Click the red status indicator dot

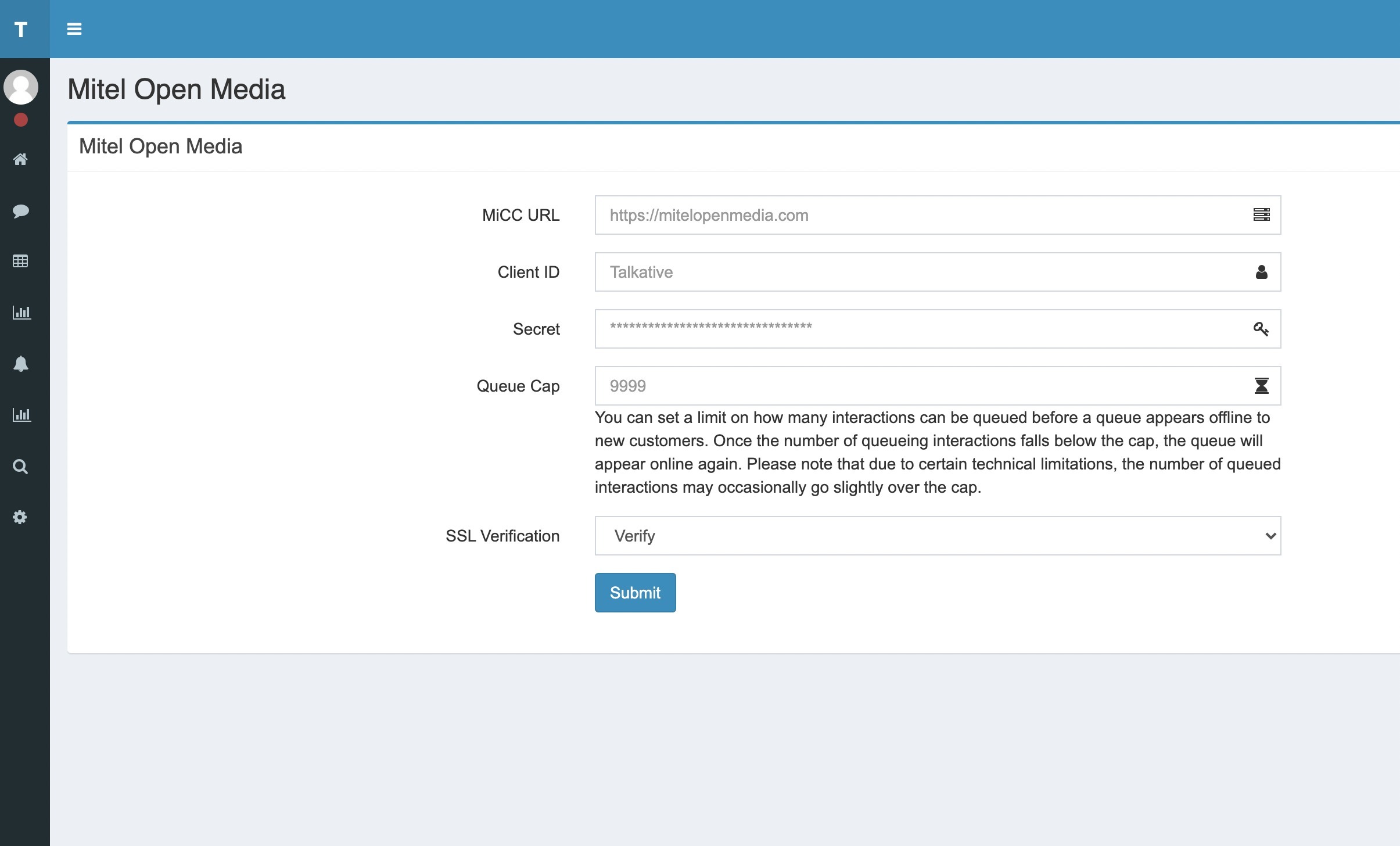[21, 120]
